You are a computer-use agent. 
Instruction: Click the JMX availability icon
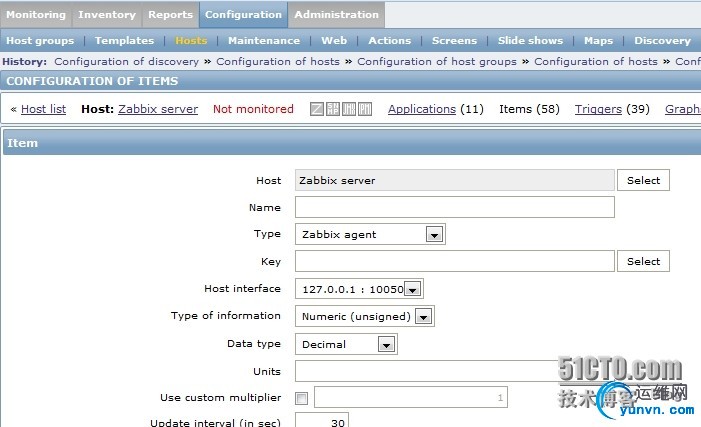pyautogui.click(x=349, y=109)
